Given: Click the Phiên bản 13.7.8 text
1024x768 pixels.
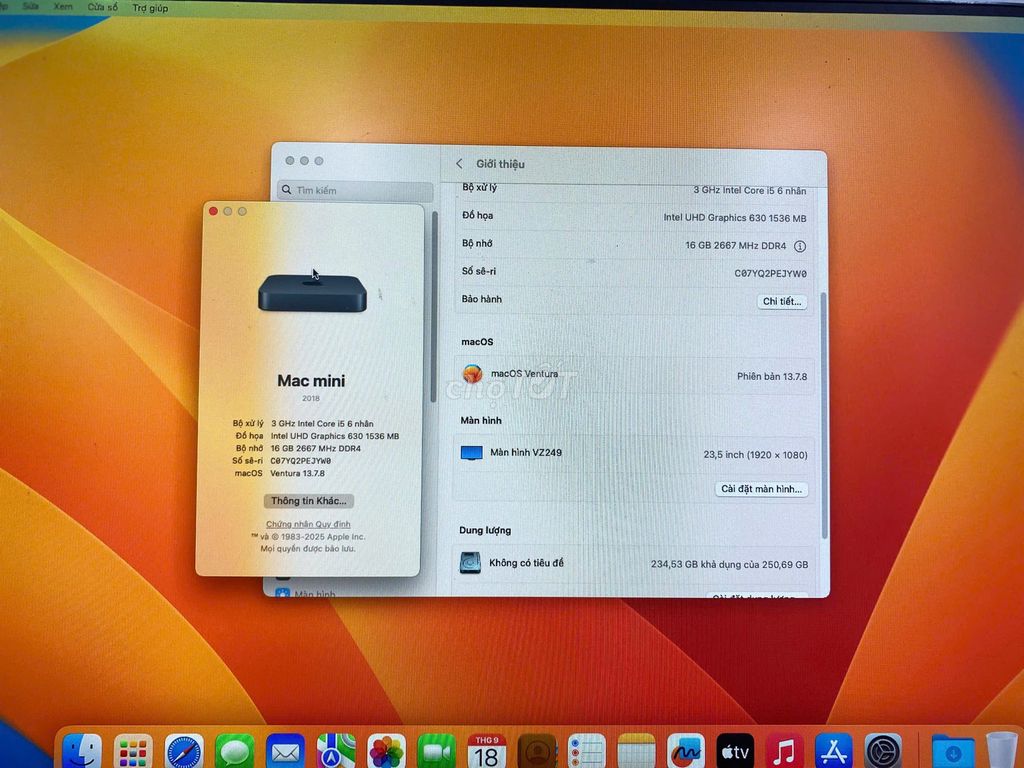Looking at the screenshot, I should pos(772,377).
